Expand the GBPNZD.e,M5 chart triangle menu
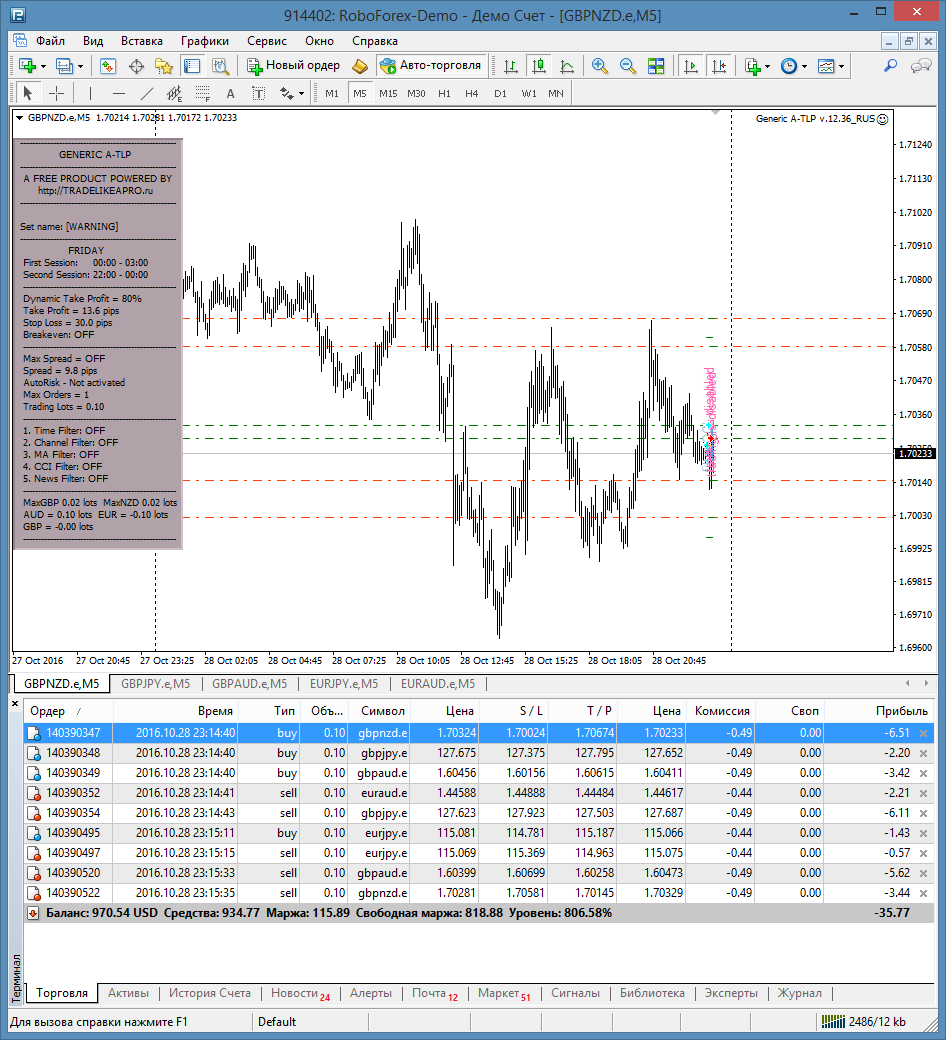This screenshot has width=946, height=1040. tap(19, 118)
